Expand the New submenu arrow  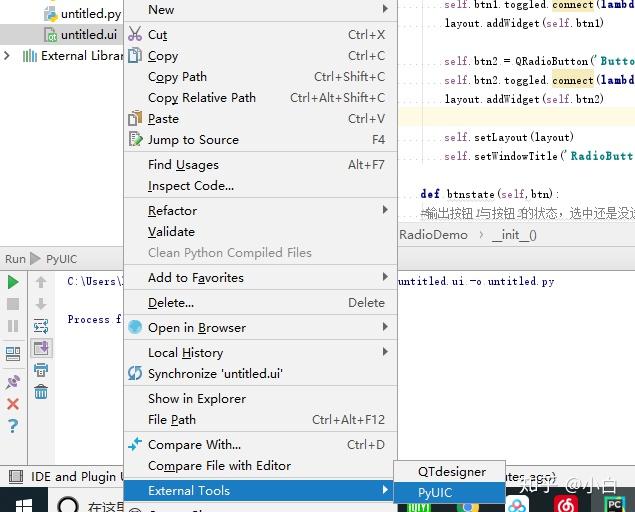[385, 9]
